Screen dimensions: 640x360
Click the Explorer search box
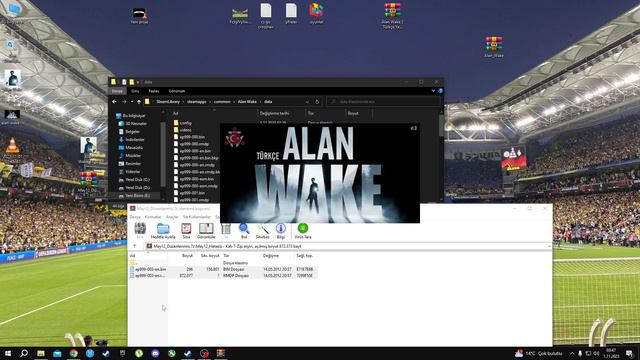(383, 102)
